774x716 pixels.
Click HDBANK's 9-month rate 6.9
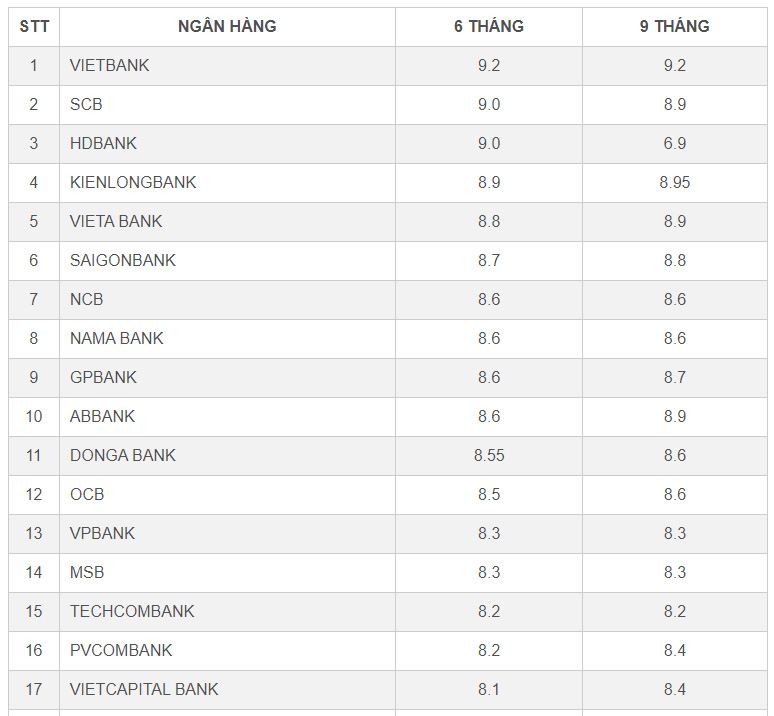674,144
